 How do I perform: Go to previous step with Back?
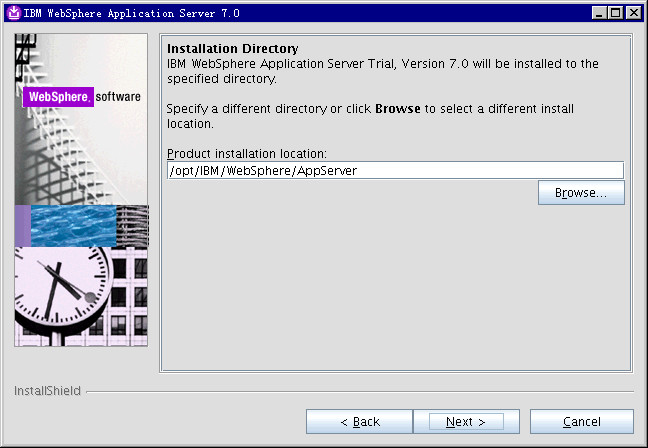(x=359, y=422)
